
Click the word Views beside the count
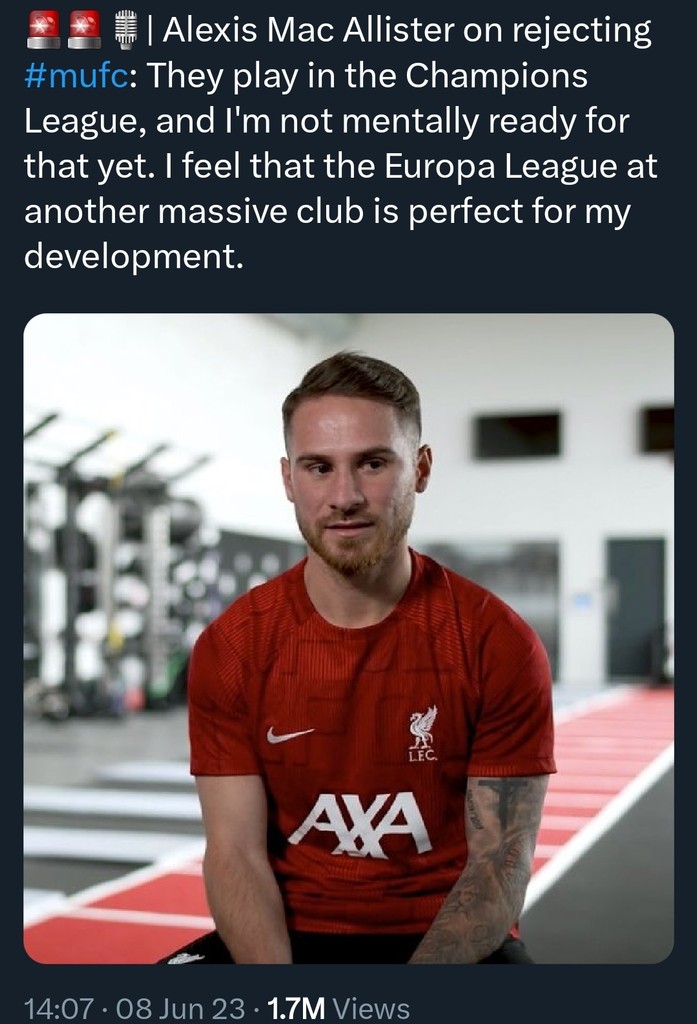373,1008
